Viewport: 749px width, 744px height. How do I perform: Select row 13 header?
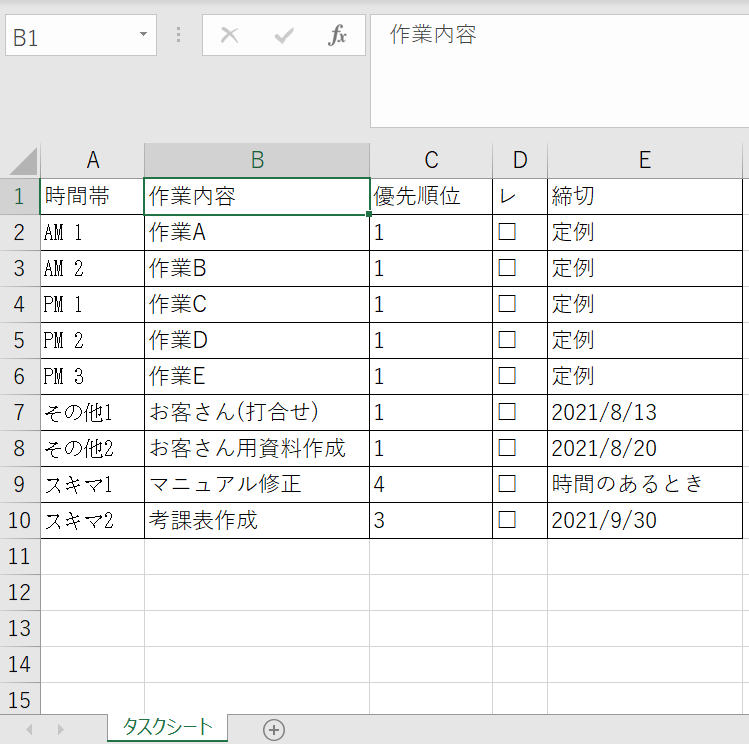coord(20,628)
